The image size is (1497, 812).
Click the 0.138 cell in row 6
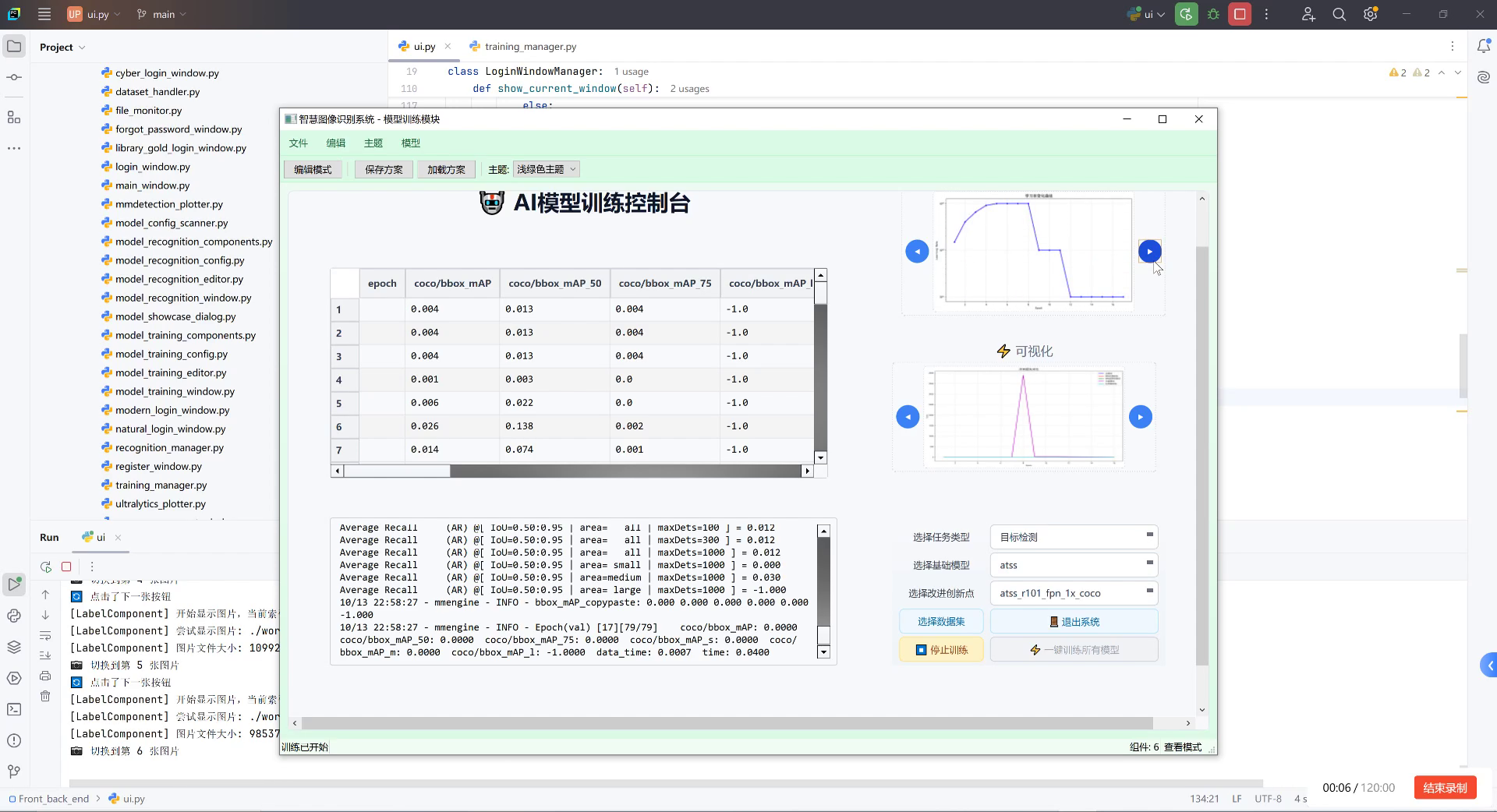[x=554, y=426]
